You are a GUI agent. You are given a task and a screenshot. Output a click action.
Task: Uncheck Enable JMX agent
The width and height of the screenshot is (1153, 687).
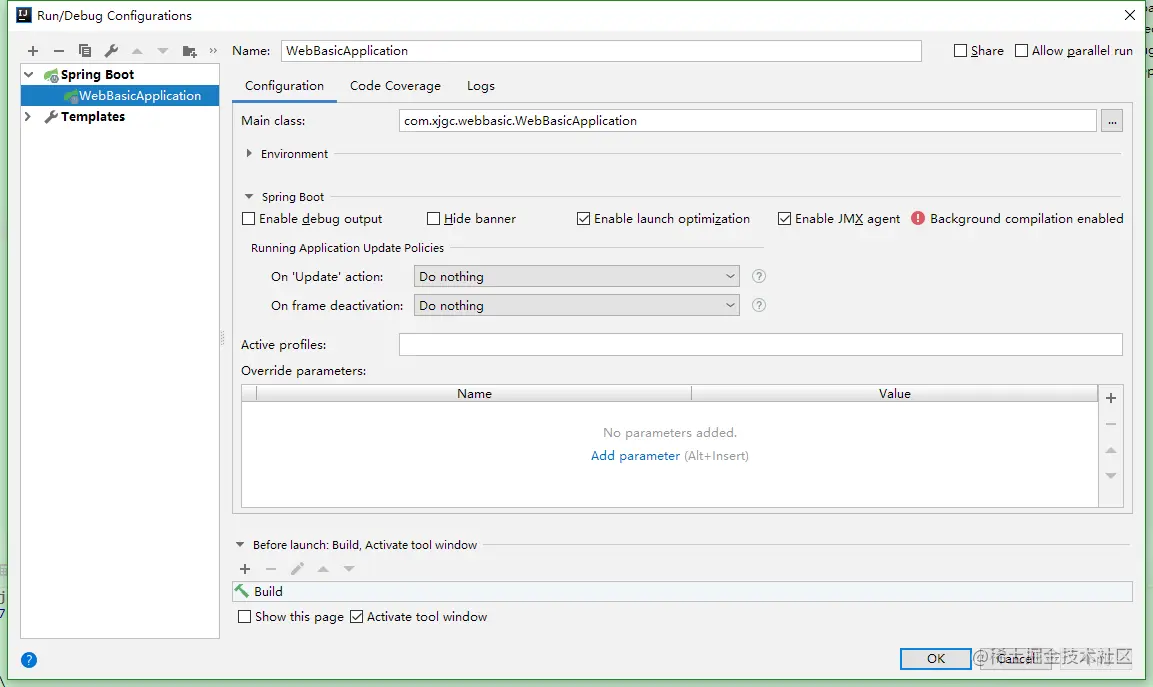click(785, 218)
